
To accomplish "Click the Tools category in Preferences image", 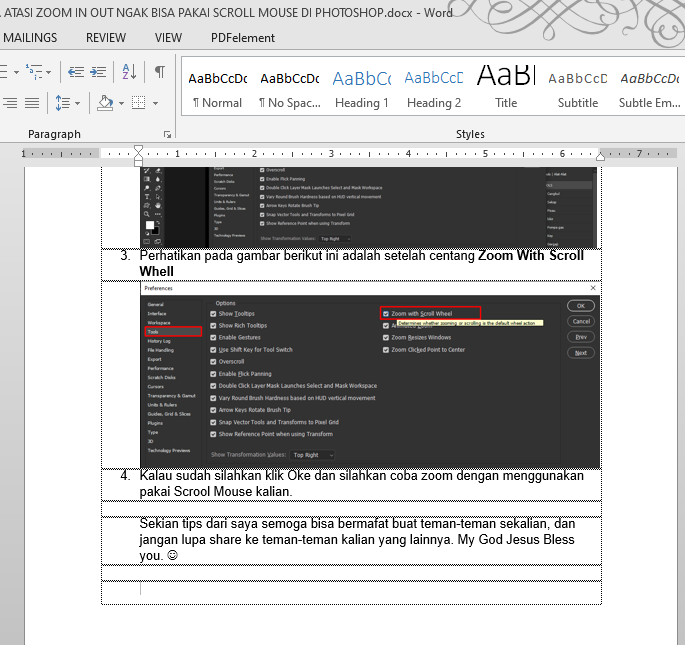I will coord(173,332).
